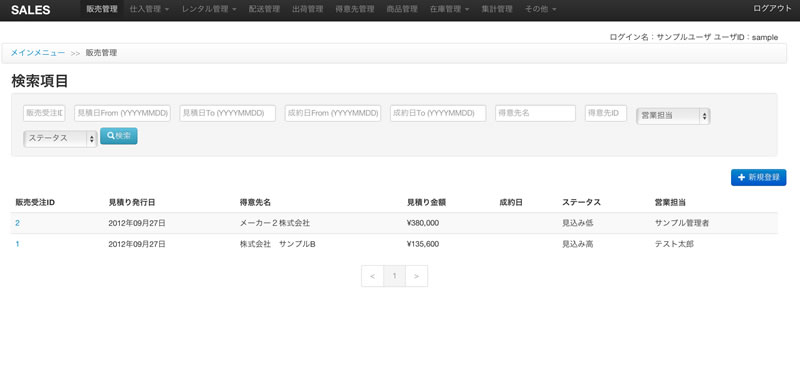Open 得意先管理 from the top menu

[x=355, y=9]
